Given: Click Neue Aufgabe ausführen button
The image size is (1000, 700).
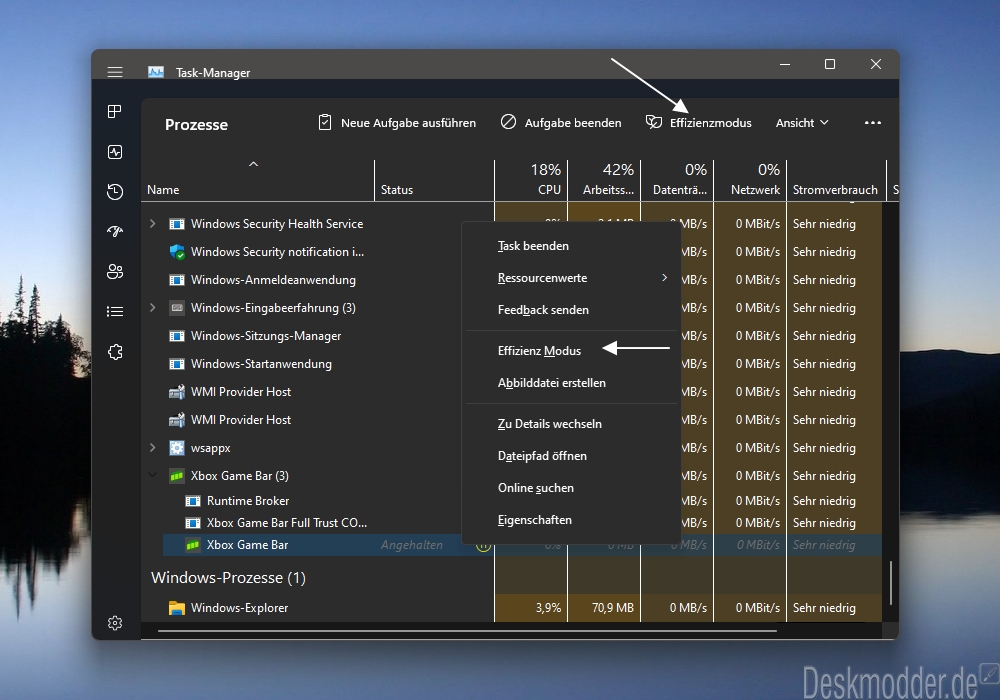Looking at the screenshot, I should point(397,122).
